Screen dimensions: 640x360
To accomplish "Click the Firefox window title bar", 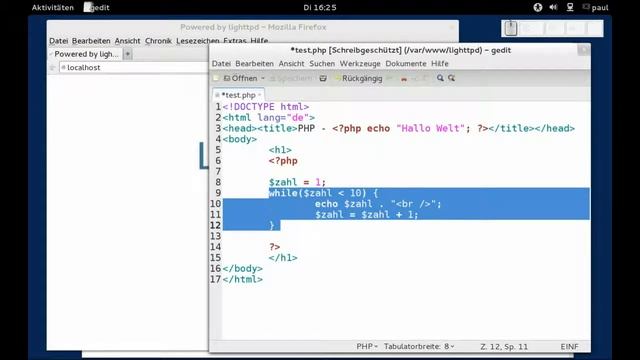I will (x=253, y=27).
